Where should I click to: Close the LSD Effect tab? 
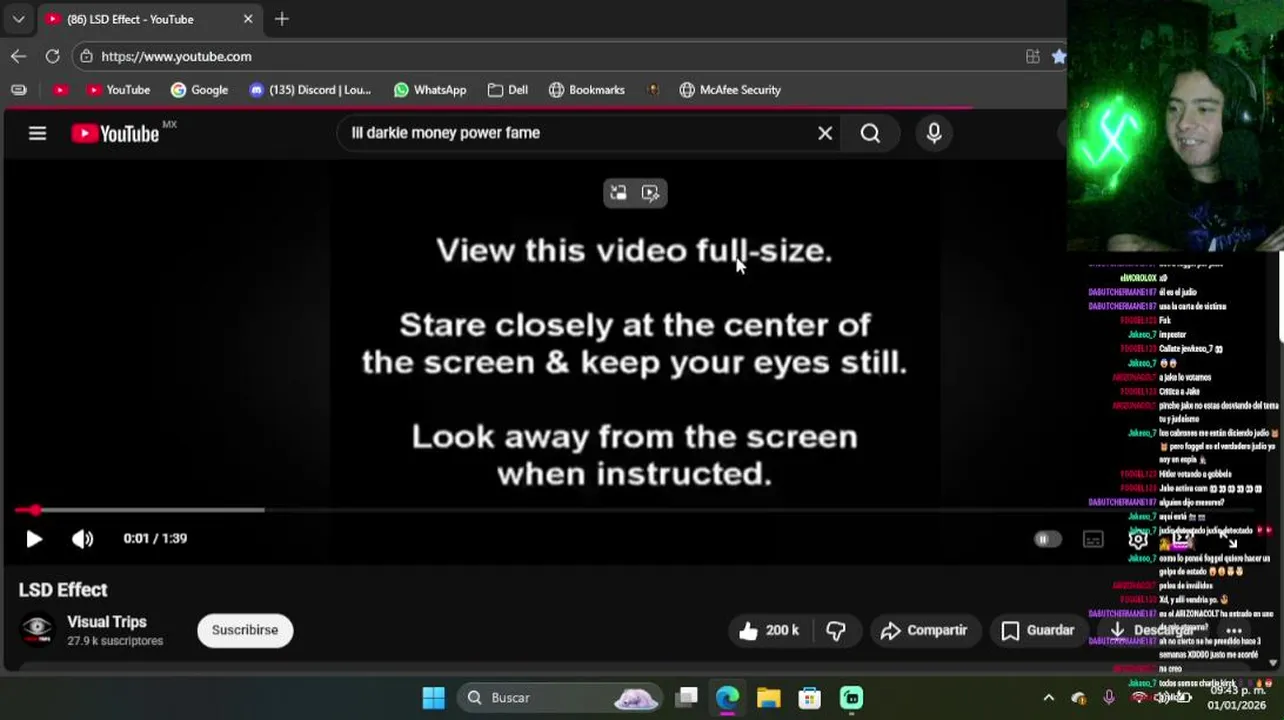[x=248, y=19]
